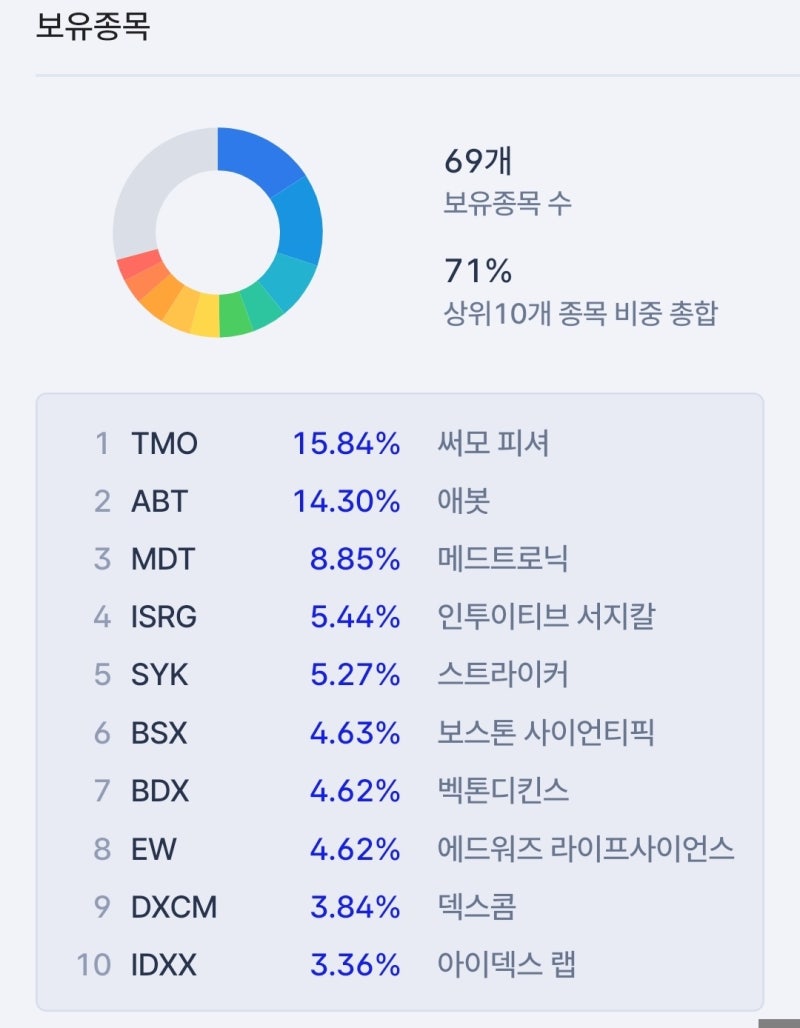Select the TMO ticker for 써모 피셔
This screenshot has height=1028, width=800.
tap(165, 443)
